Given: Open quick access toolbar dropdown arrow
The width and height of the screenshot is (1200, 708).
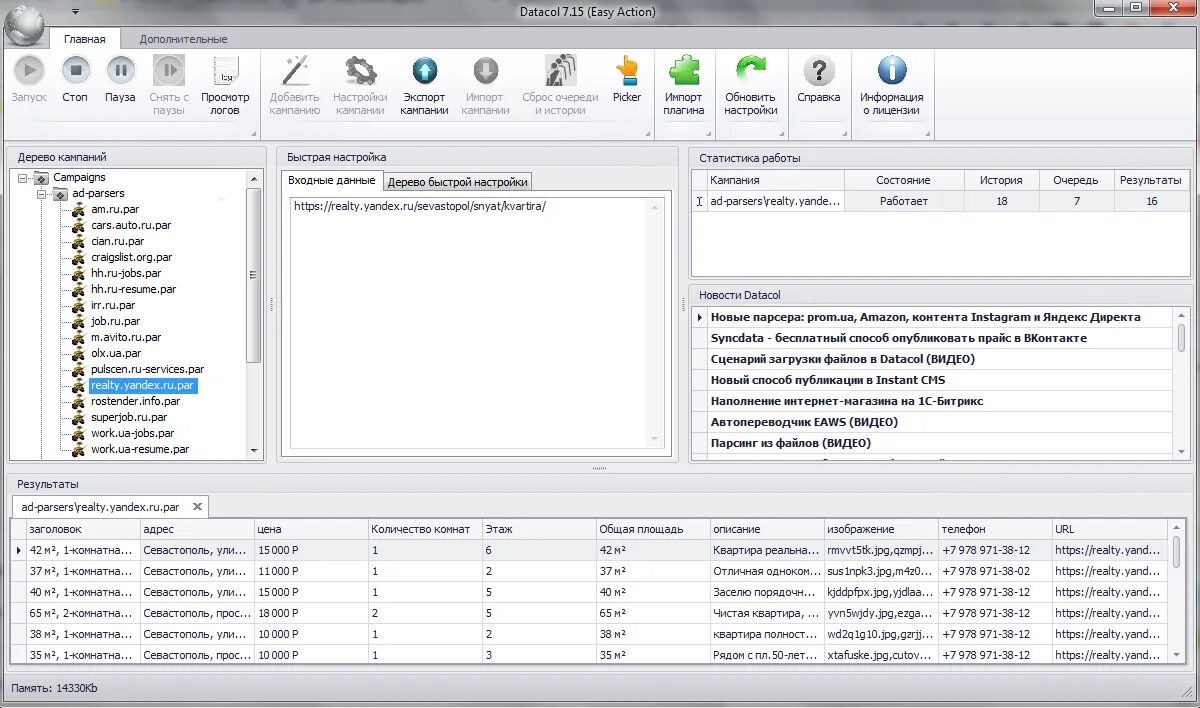Looking at the screenshot, I should pyautogui.click(x=76, y=12).
